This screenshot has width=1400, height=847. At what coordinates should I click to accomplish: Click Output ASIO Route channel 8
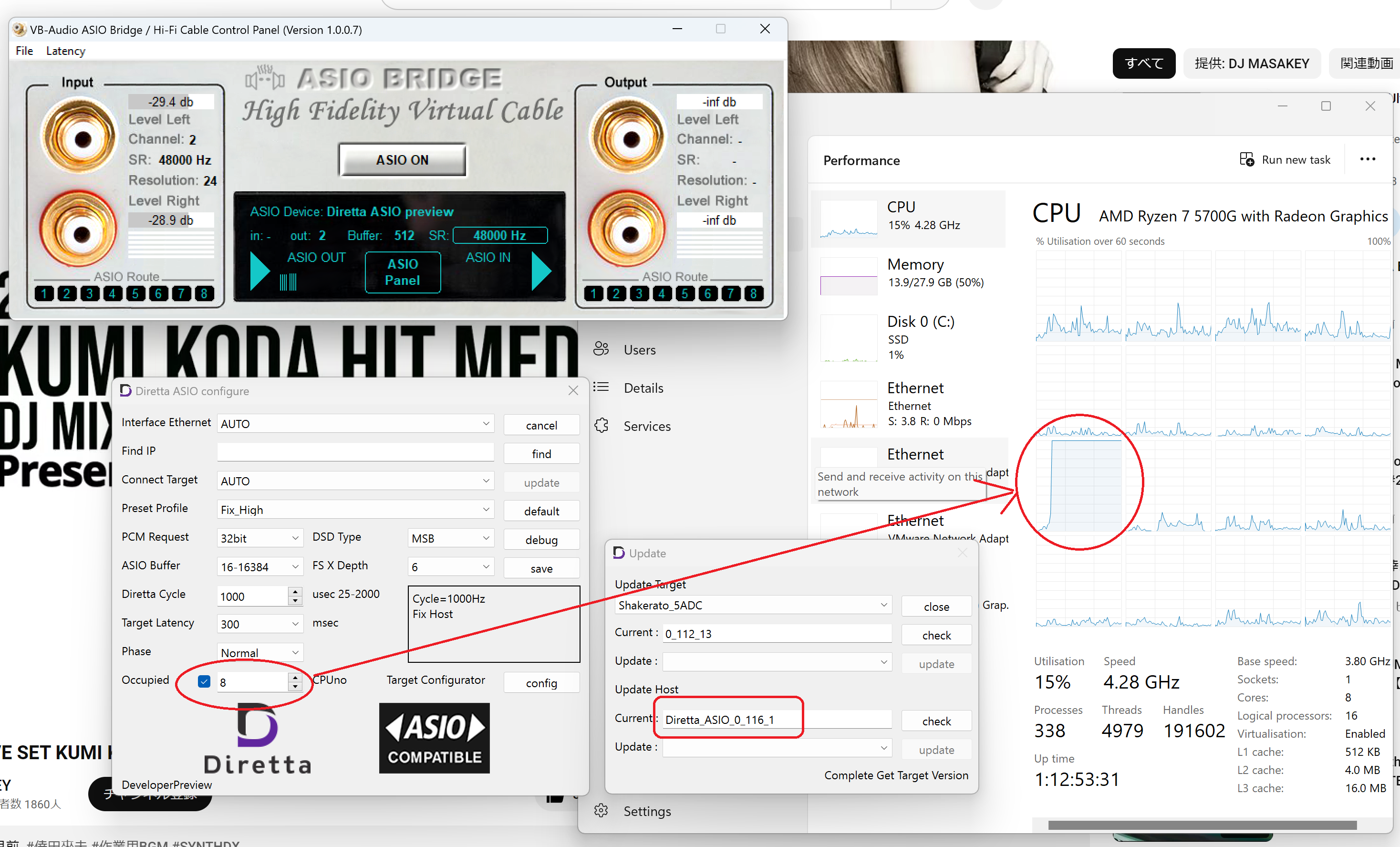[x=753, y=294]
